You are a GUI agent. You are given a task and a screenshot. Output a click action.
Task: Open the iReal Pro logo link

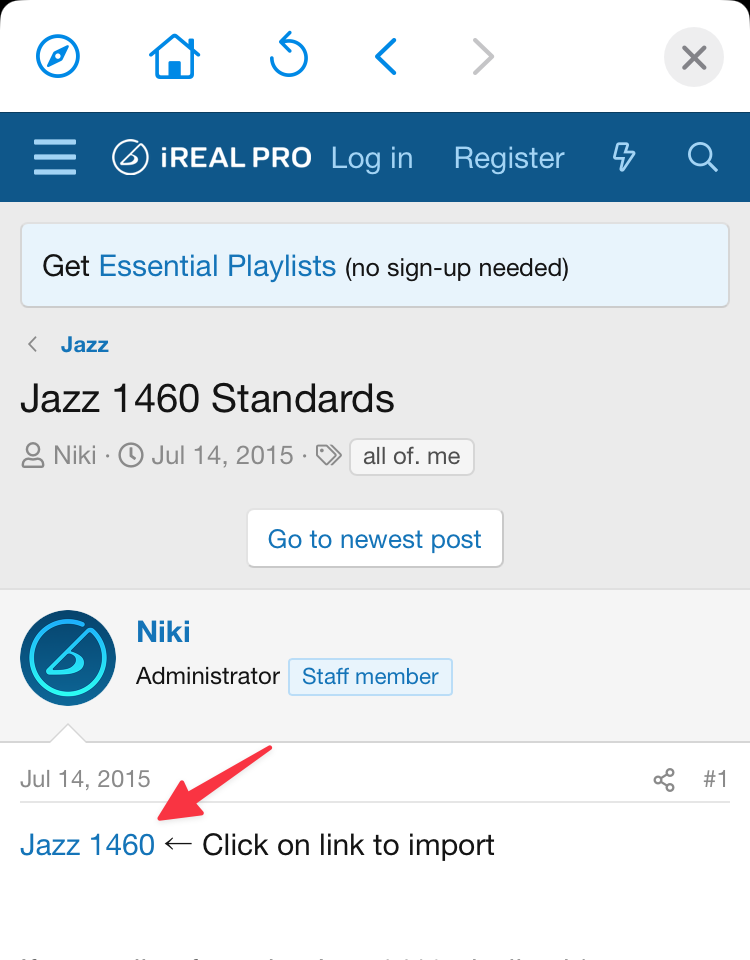click(211, 157)
